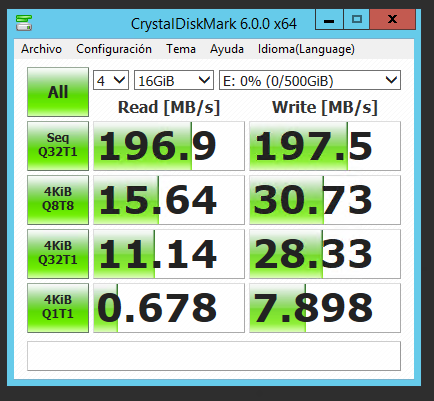Screen dimensions: 434x401
Task: Open the Archivo menu
Action: click(41, 49)
